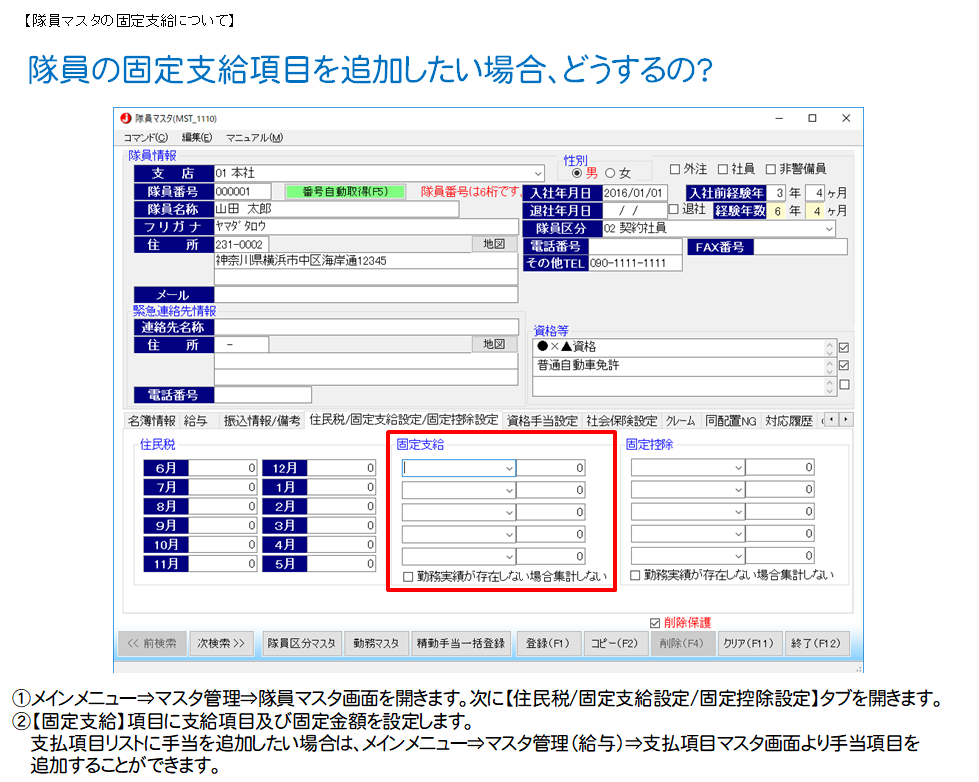Select the 女 radio button
979x782 pixels.
(x=610, y=173)
